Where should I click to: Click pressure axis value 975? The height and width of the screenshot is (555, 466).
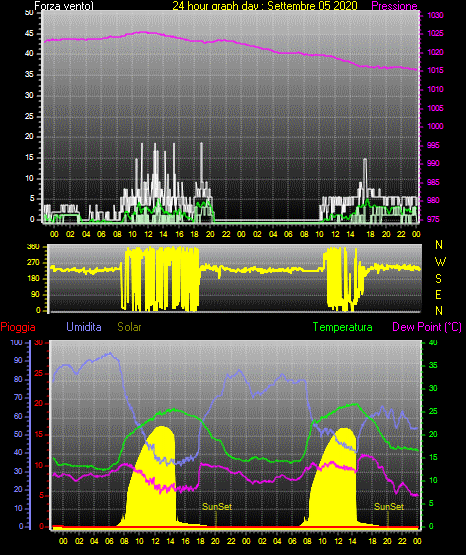[433, 219]
